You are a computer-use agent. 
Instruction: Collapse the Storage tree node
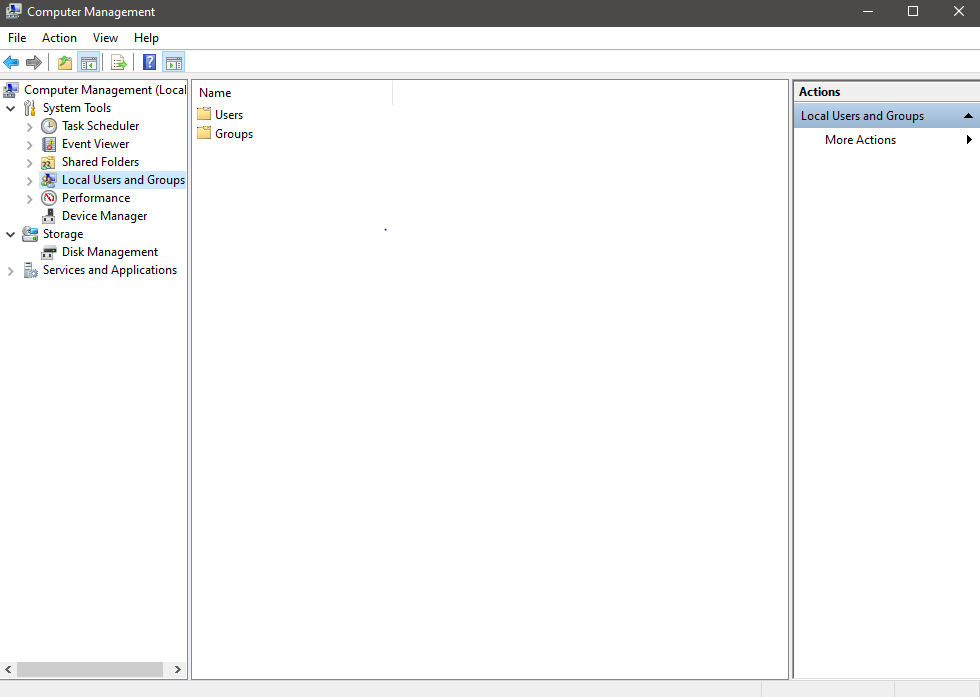[x=11, y=235]
